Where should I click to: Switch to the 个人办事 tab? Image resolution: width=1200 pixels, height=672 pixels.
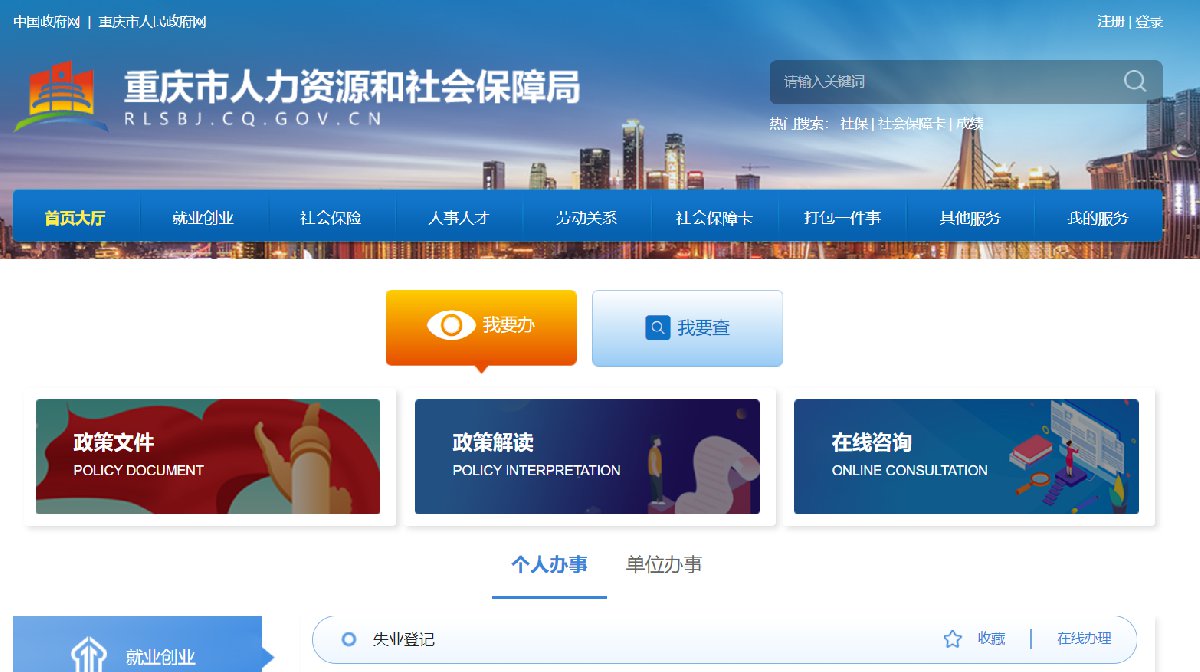point(549,565)
